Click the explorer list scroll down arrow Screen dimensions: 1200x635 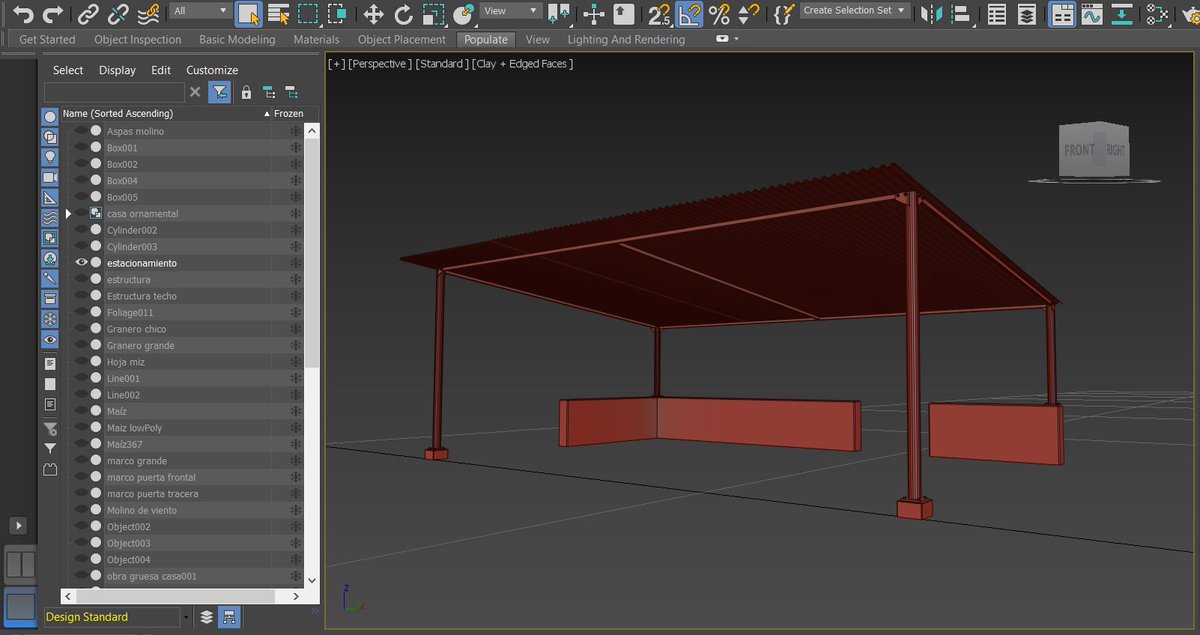pyautogui.click(x=311, y=579)
